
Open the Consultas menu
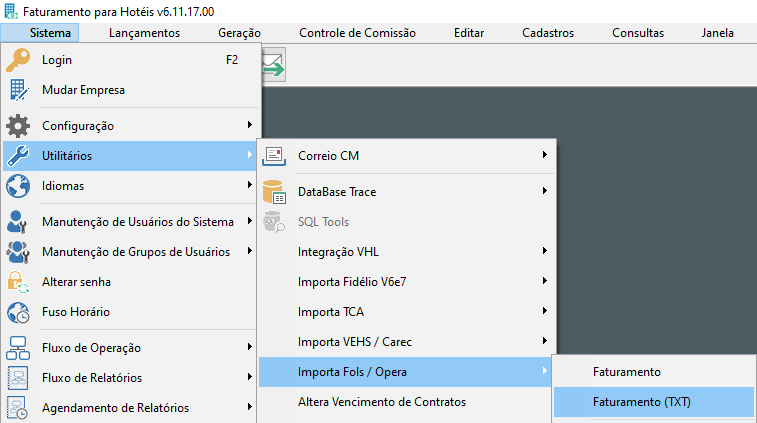[638, 33]
